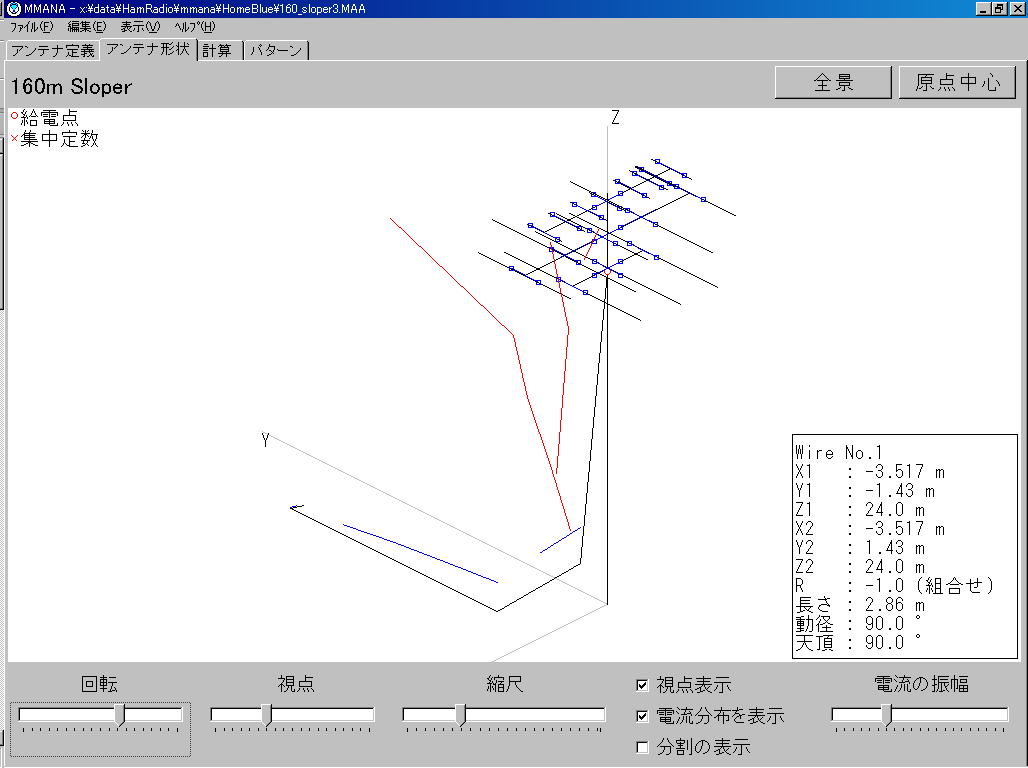Open the 表示(V) menu
1028x768 pixels.
[x=140, y=27]
